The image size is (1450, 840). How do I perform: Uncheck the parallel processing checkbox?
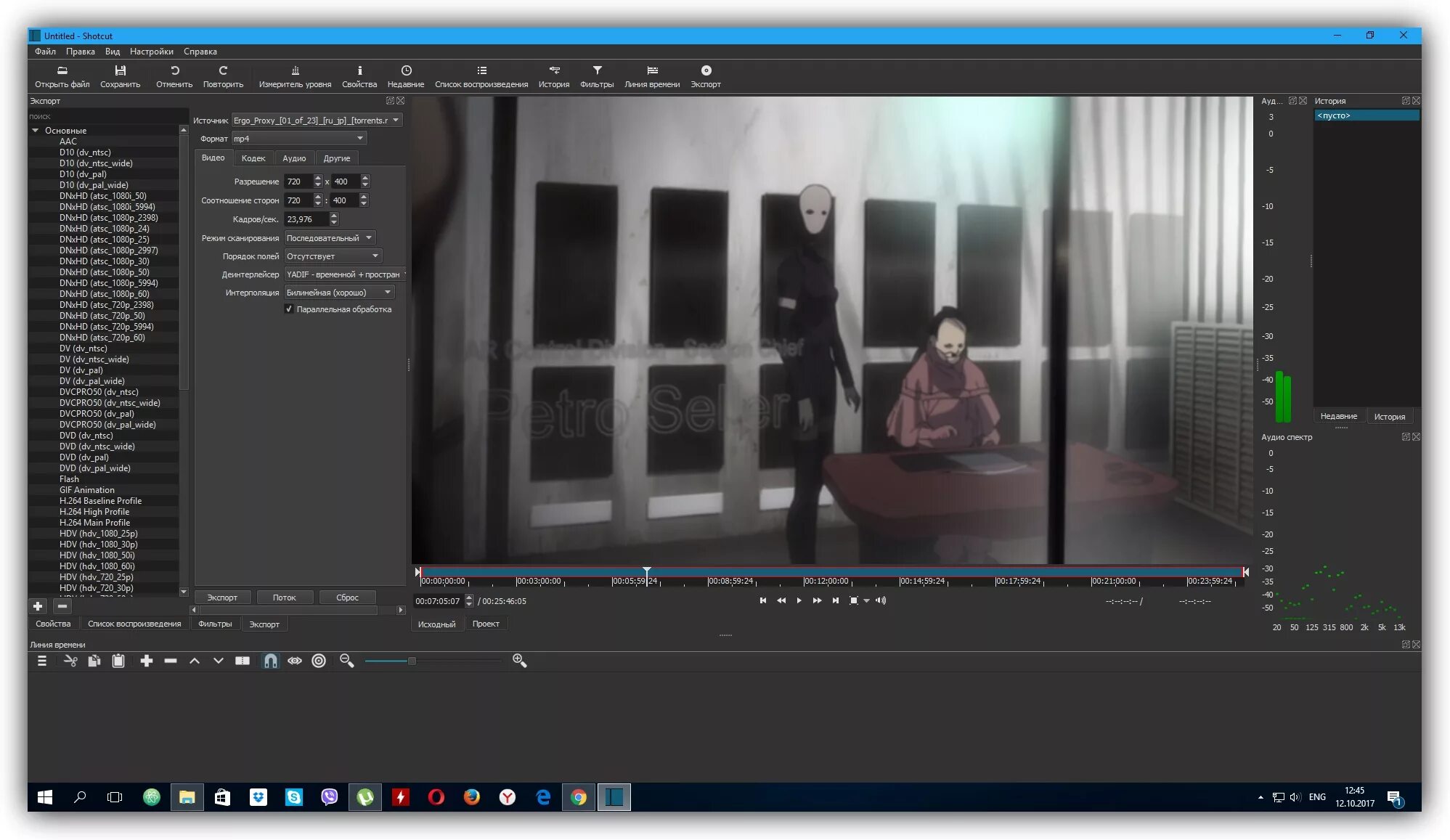[x=289, y=309]
